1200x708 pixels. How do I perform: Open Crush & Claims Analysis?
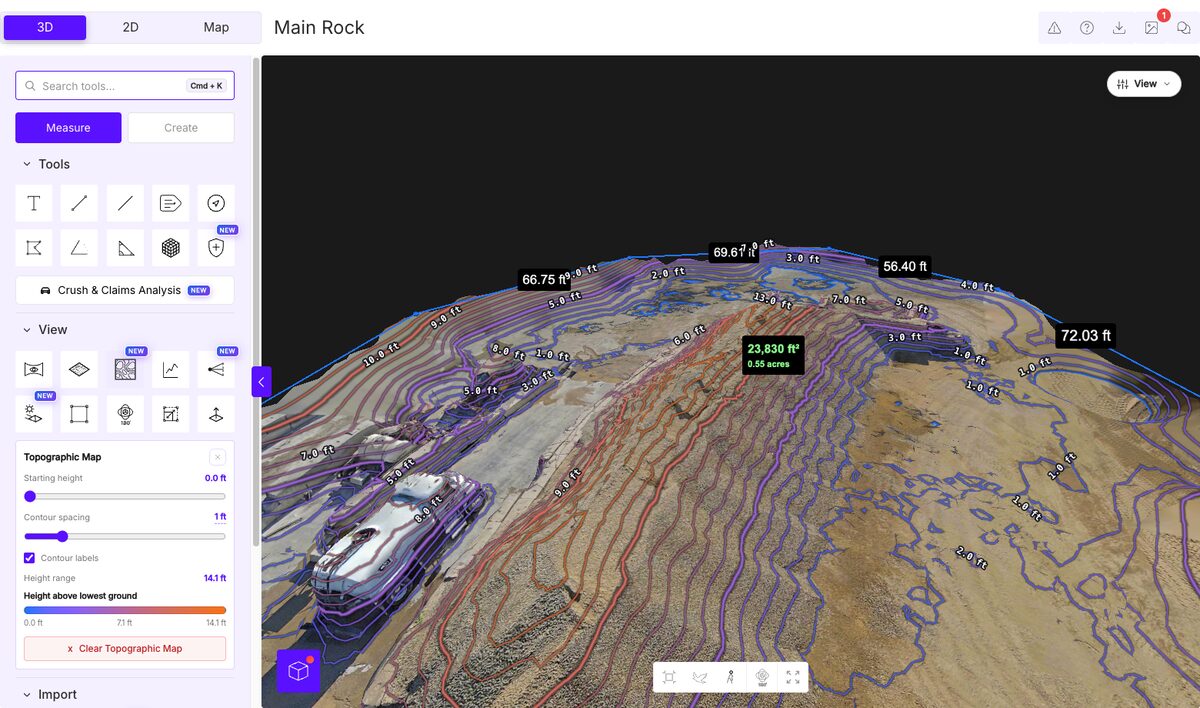[x=125, y=290]
